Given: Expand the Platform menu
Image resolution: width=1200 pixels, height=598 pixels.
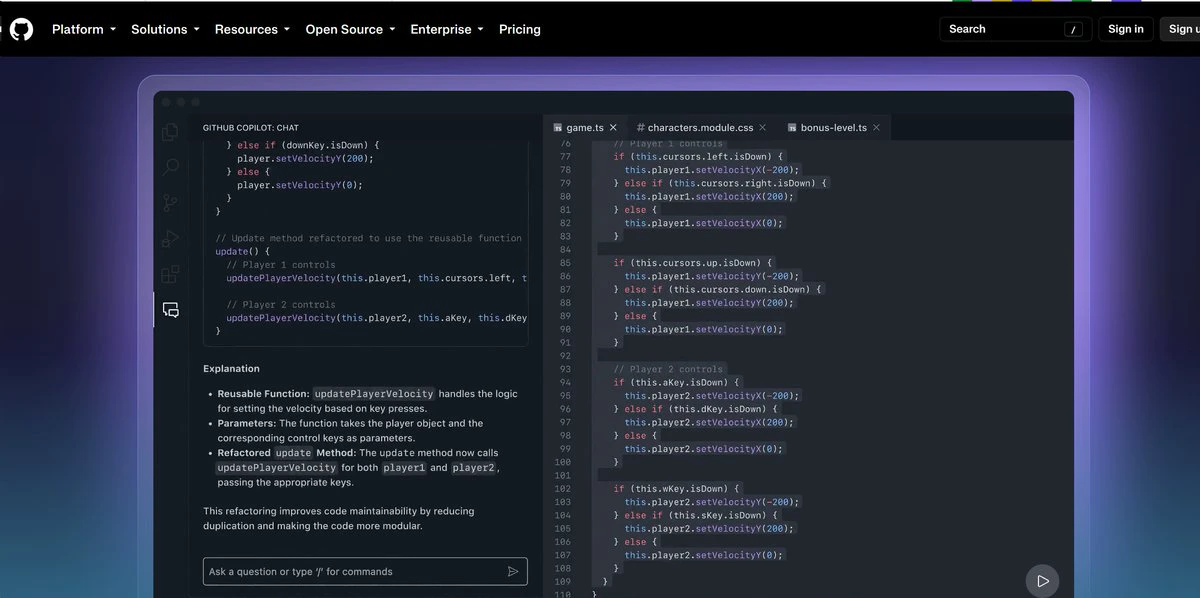Looking at the screenshot, I should [84, 29].
